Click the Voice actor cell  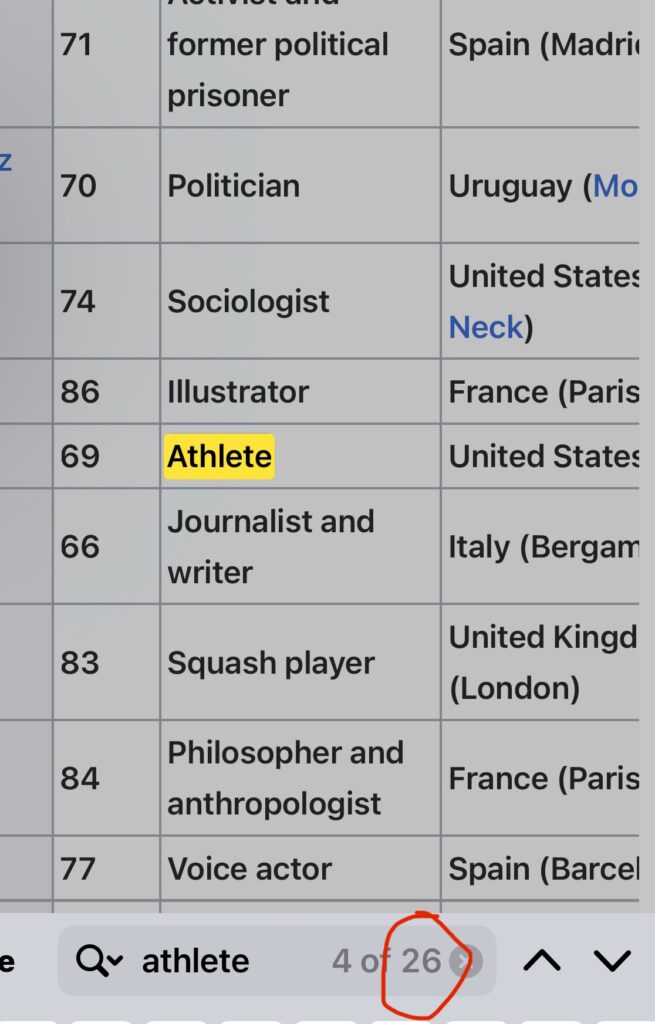pyautogui.click(x=249, y=869)
